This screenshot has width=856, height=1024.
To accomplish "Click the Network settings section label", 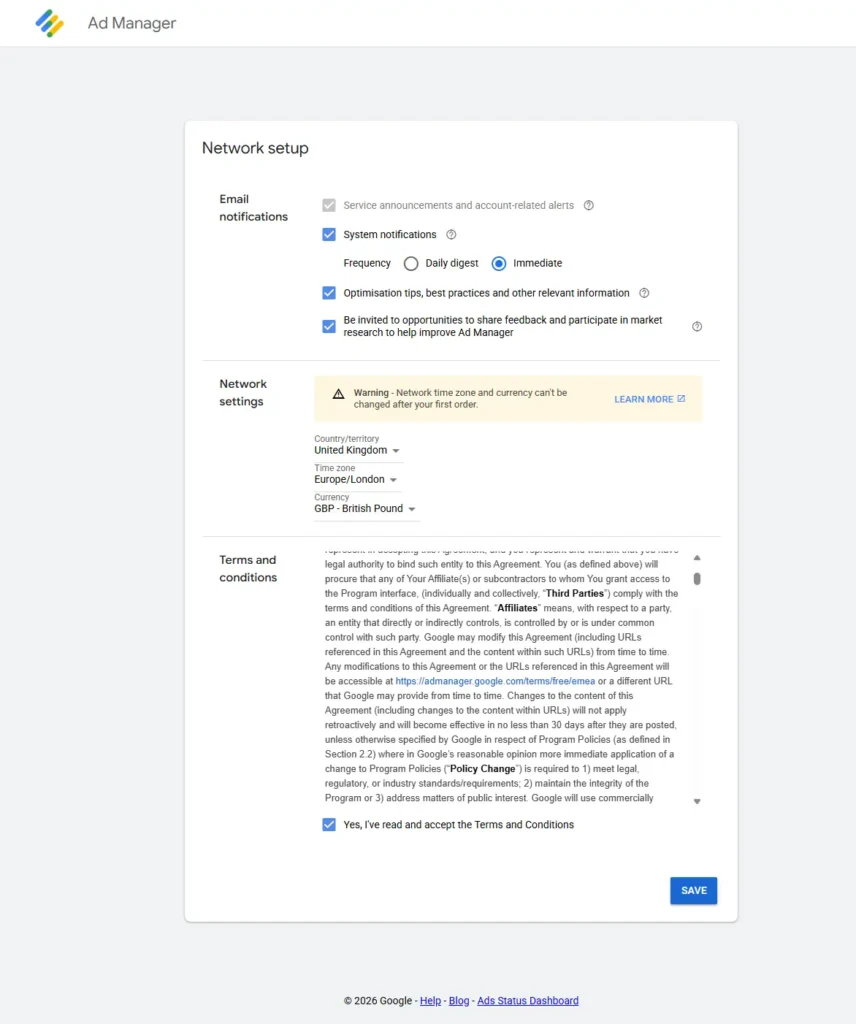I will (x=243, y=392).
